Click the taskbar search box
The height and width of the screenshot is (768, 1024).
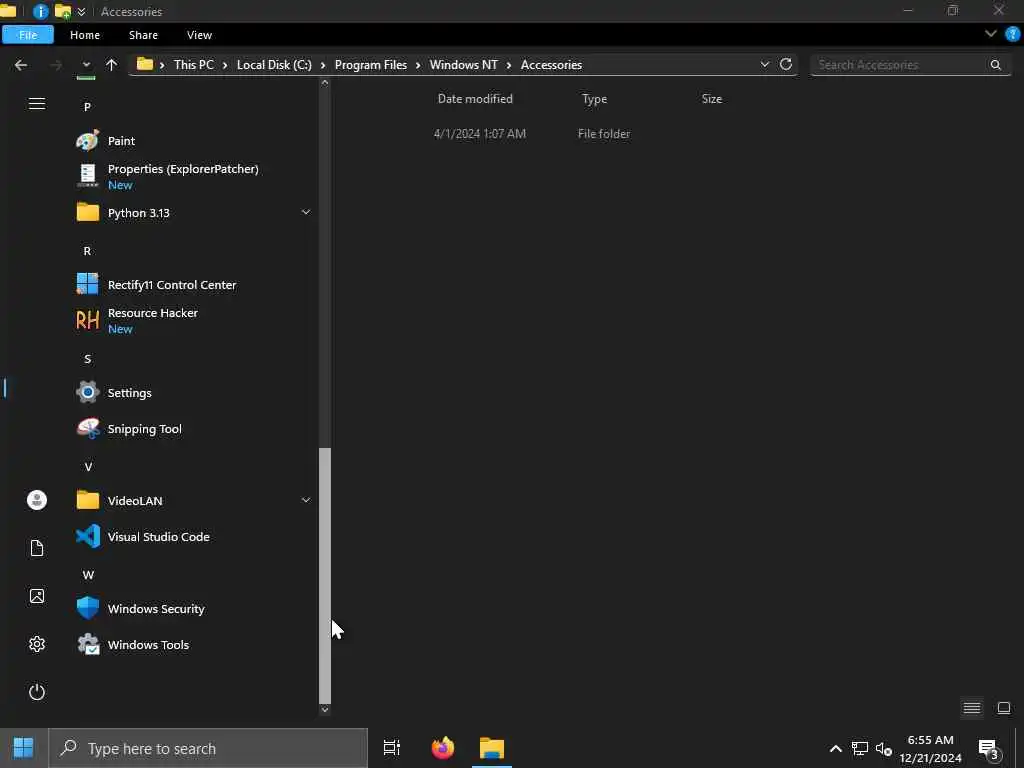208,748
